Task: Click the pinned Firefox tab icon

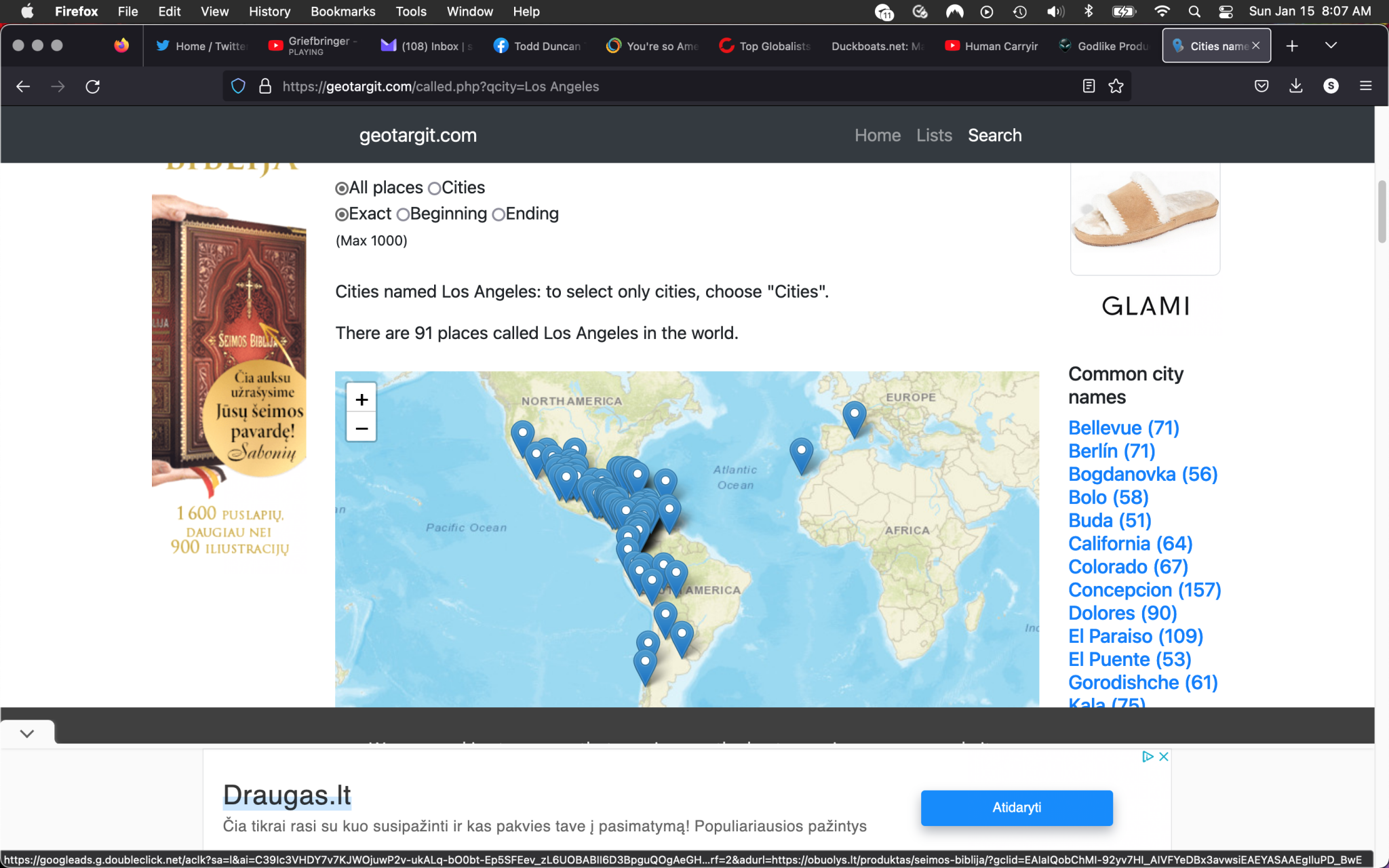Action: click(x=121, y=45)
